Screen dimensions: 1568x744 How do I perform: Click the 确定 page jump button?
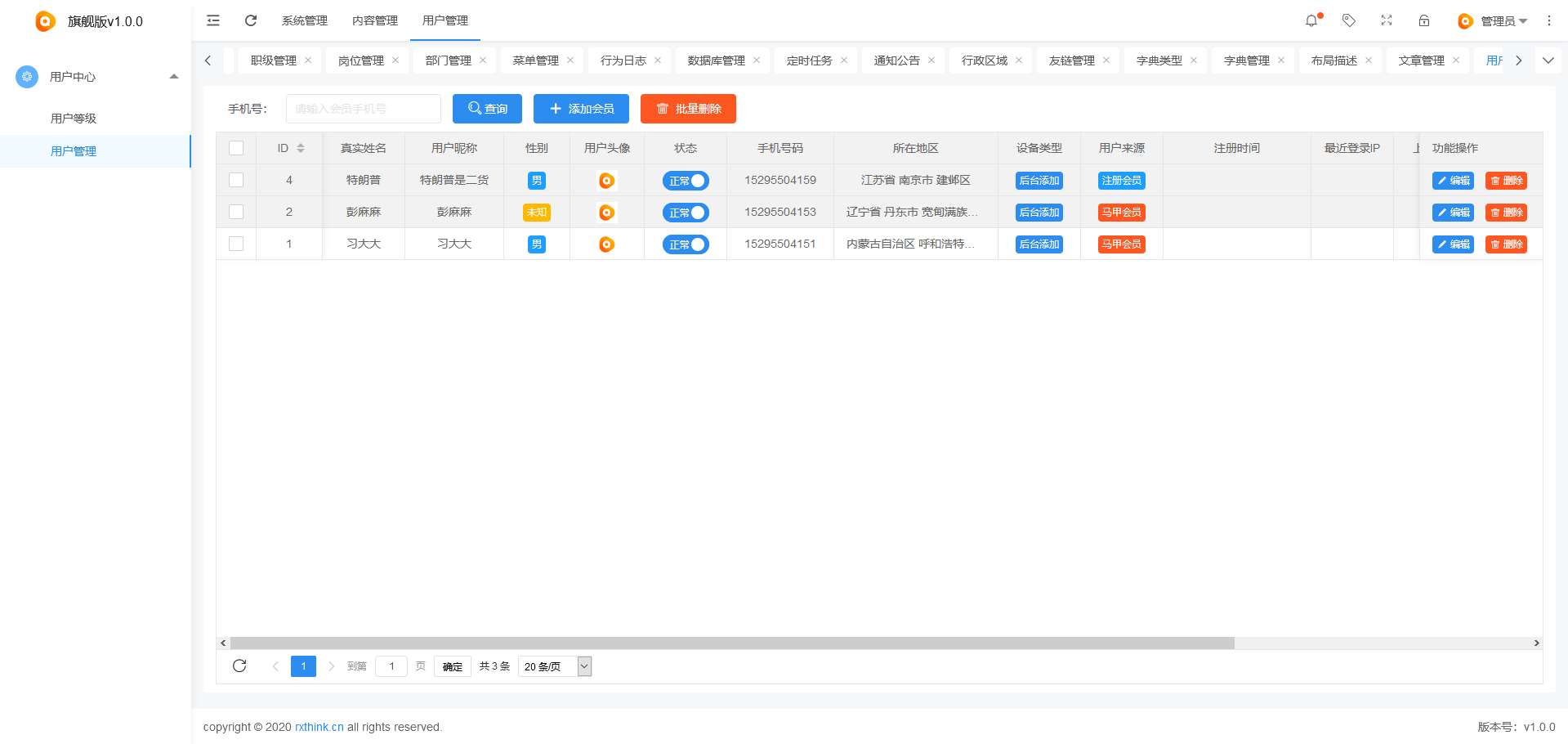[x=453, y=666]
